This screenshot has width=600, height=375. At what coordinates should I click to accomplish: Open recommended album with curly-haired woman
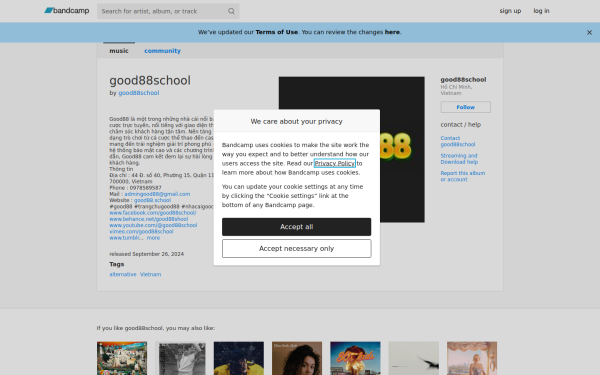pos(297,358)
